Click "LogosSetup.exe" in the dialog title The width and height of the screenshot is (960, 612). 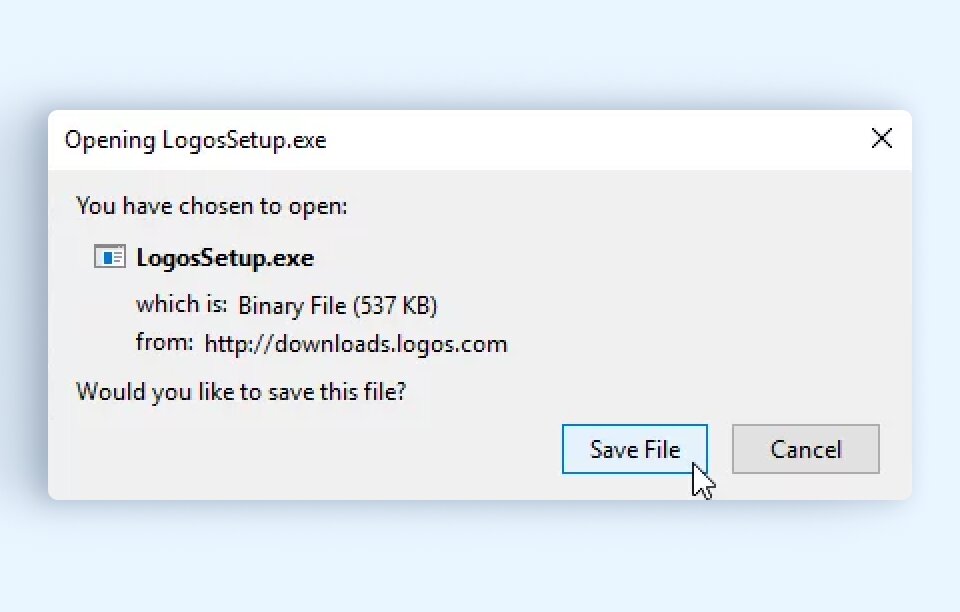pyautogui.click(x=244, y=140)
